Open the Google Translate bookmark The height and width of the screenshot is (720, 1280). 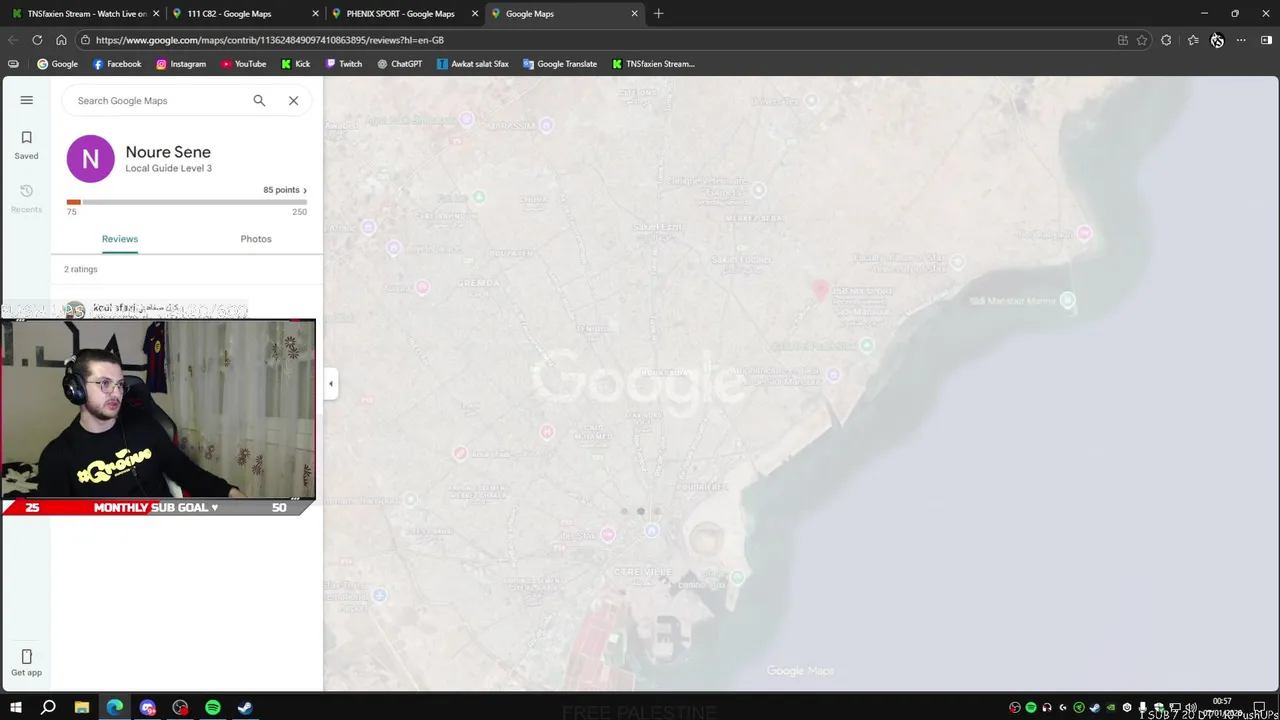point(560,64)
